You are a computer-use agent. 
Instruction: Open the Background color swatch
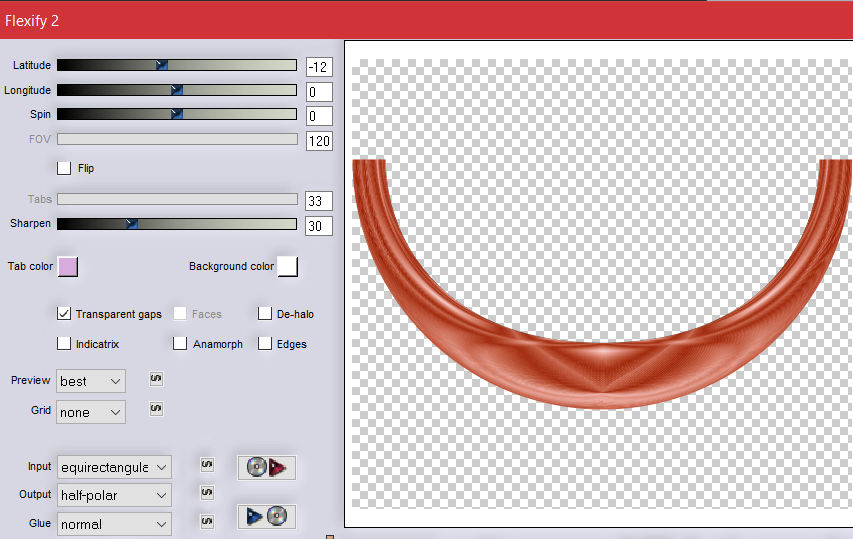point(288,267)
